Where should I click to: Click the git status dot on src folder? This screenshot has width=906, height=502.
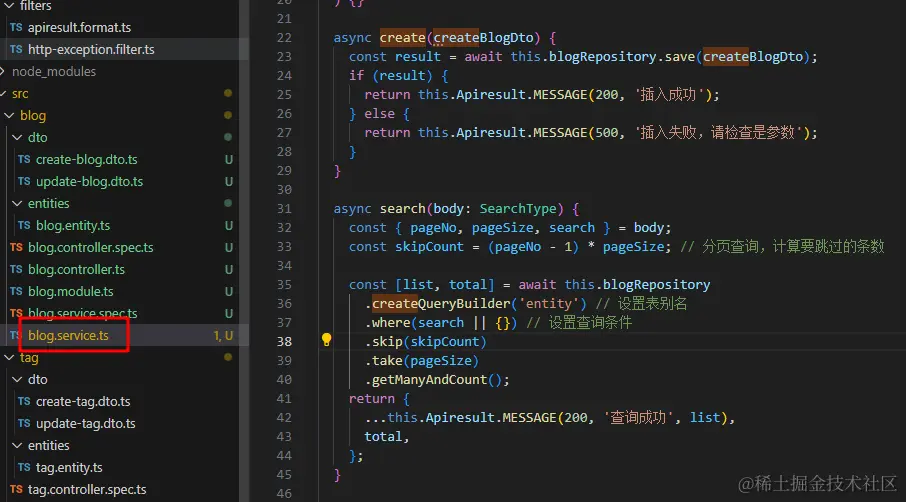click(228, 93)
